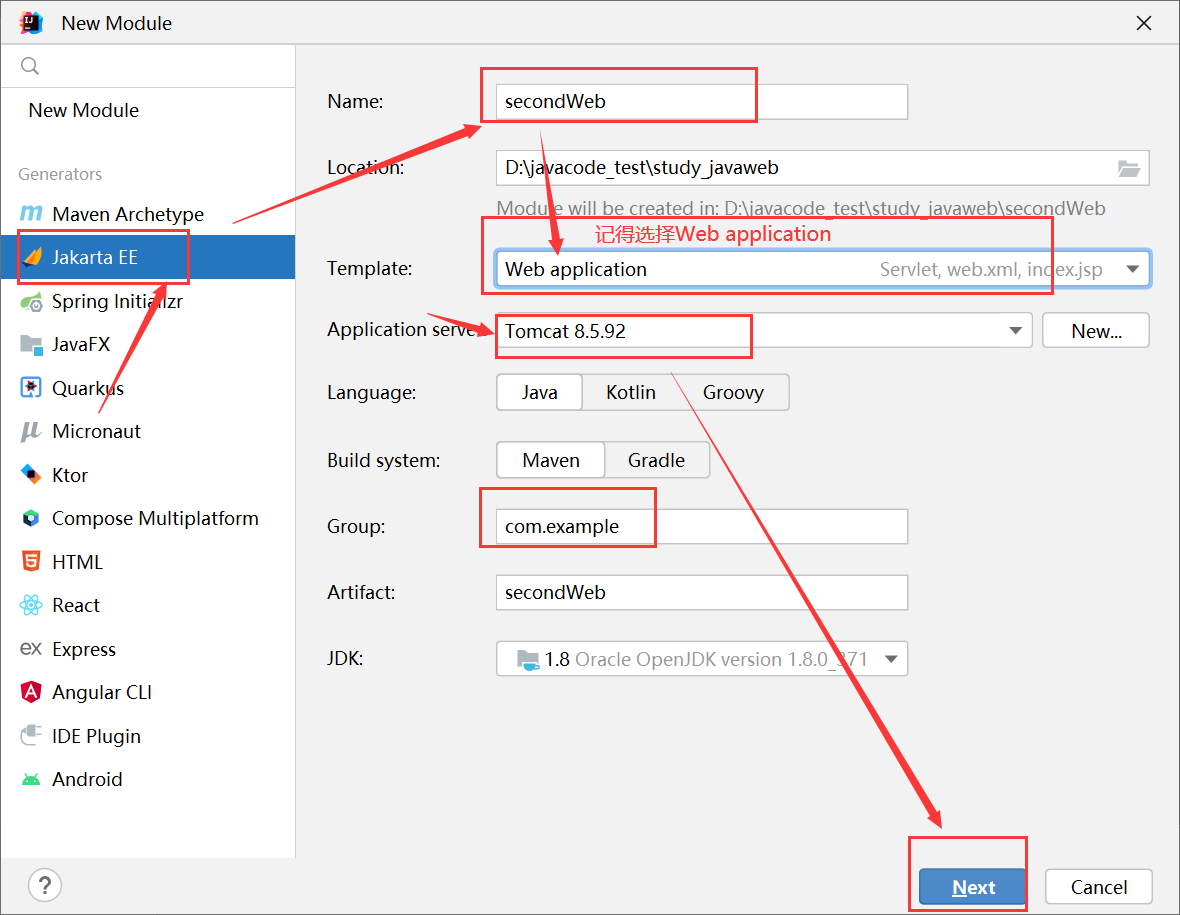Close the New Module dialog

coord(1144,23)
